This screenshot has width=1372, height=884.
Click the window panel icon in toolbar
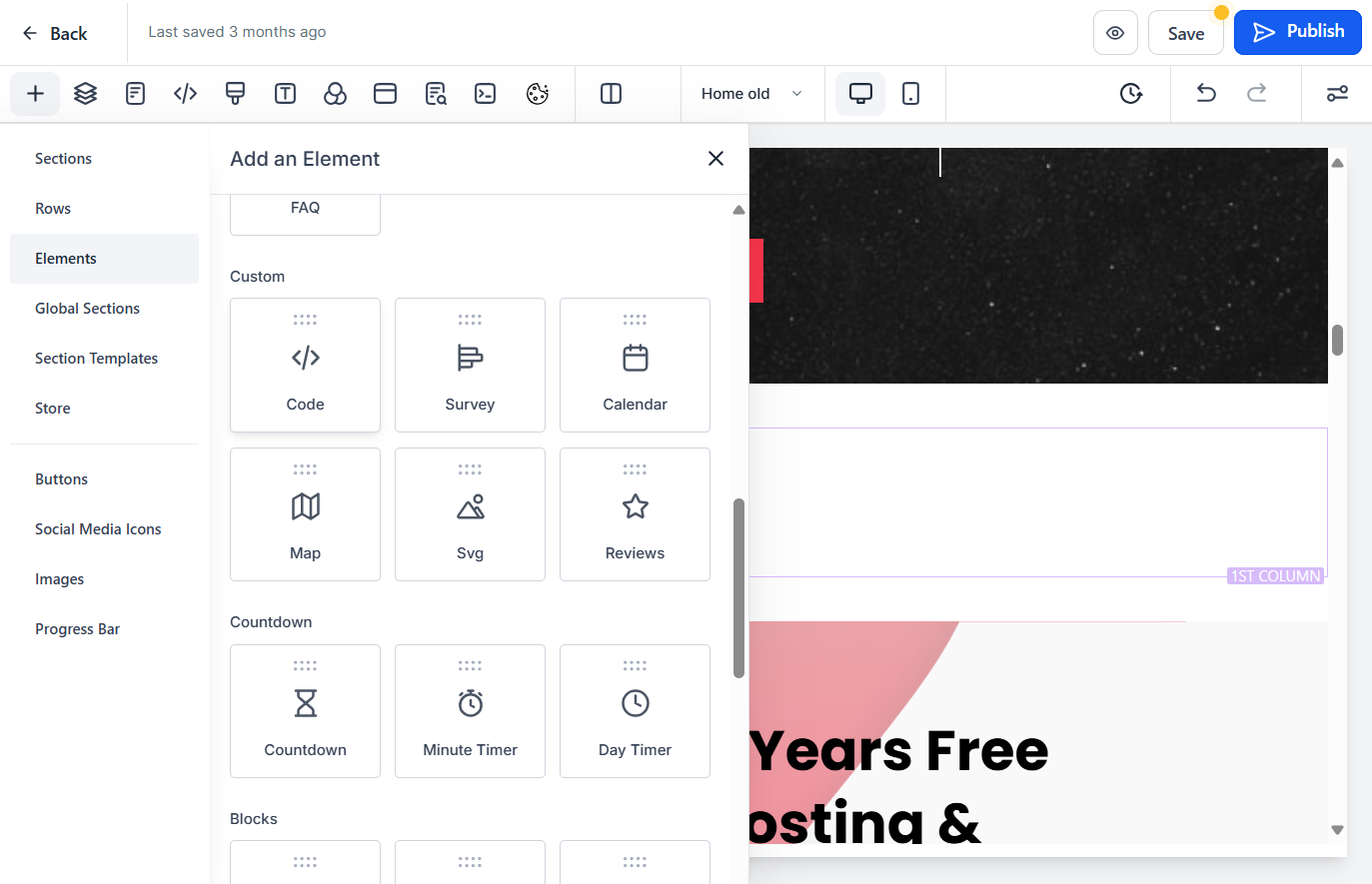click(x=386, y=94)
